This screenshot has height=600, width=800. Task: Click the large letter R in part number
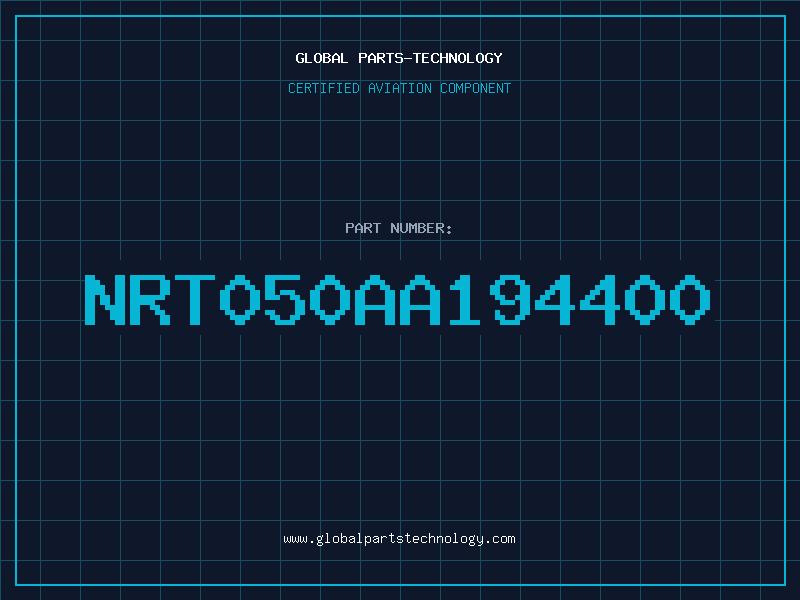pyautogui.click(x=150, y=299)
